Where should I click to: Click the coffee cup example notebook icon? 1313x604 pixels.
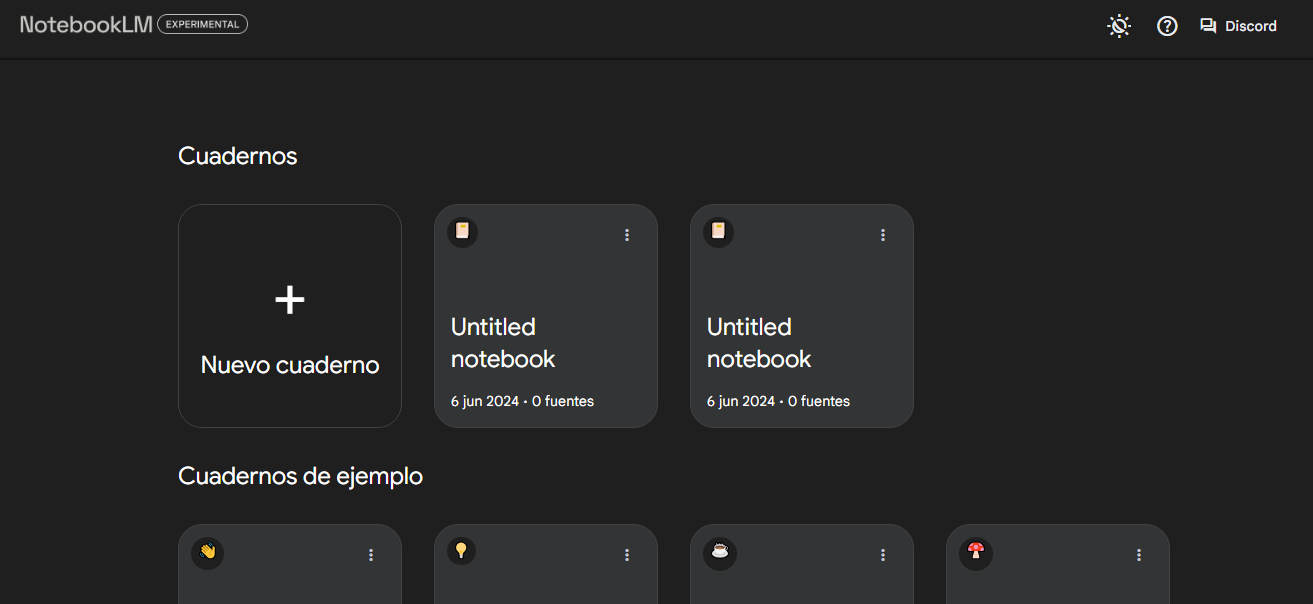click(719, 552)
